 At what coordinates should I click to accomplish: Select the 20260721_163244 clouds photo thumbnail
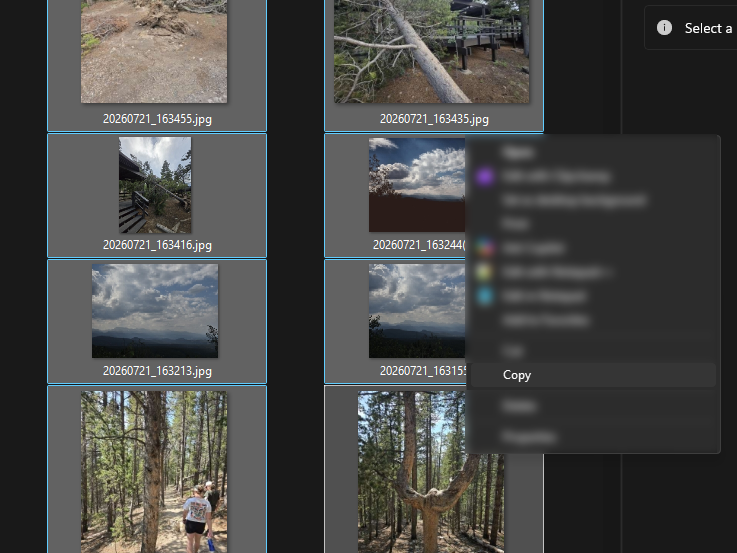pyautogui.click(x=417, y=185)
